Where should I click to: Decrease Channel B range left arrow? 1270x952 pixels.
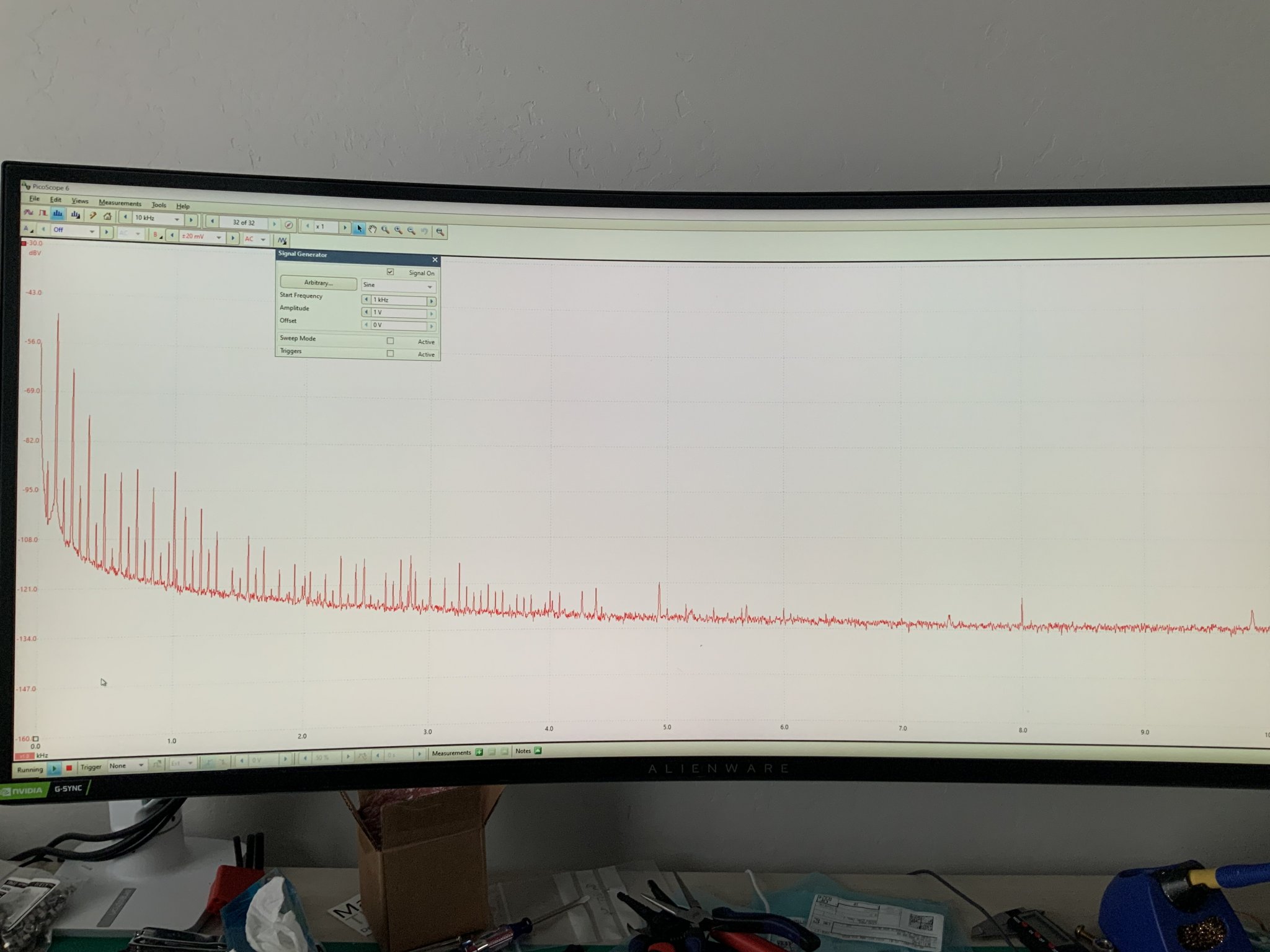172,236
